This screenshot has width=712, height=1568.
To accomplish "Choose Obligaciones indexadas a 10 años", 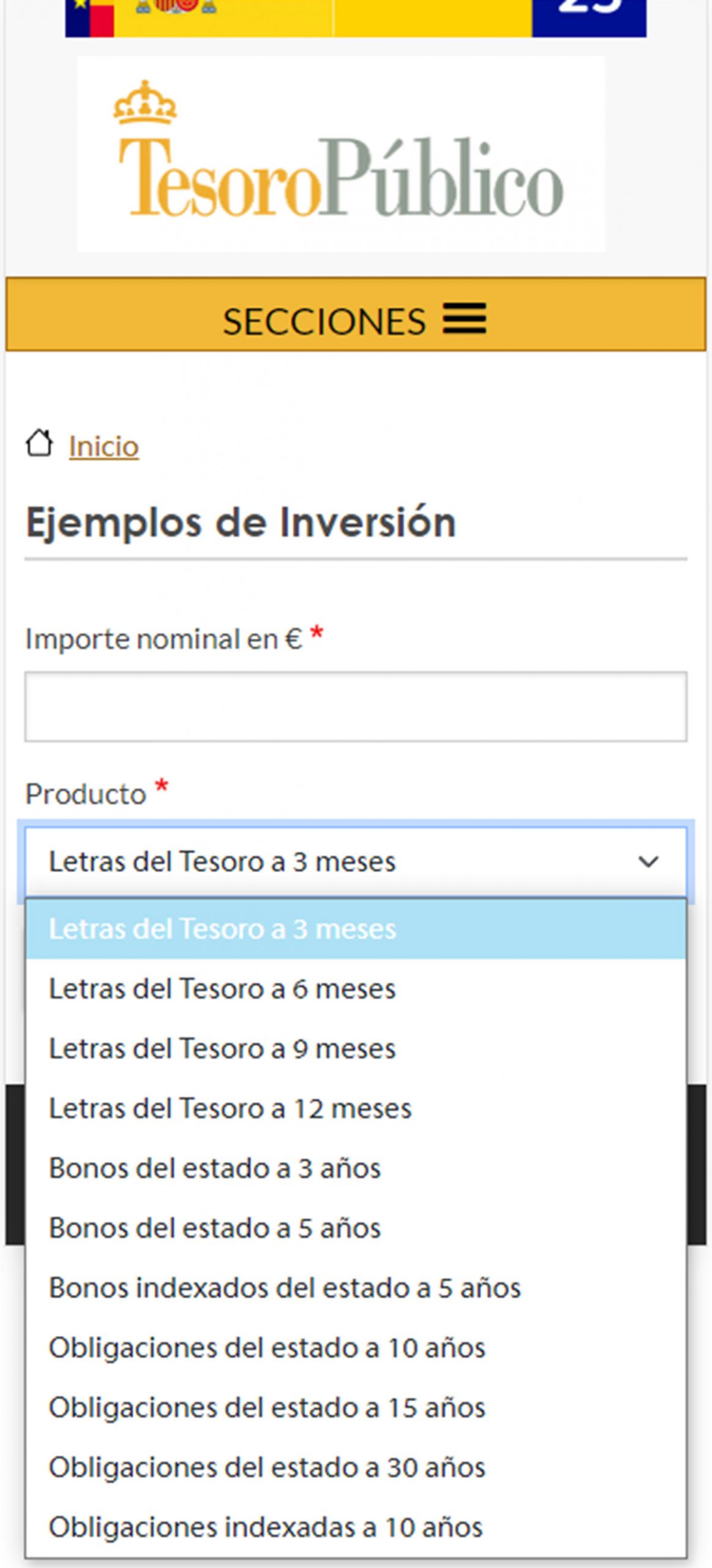I will click(266, 1527).
